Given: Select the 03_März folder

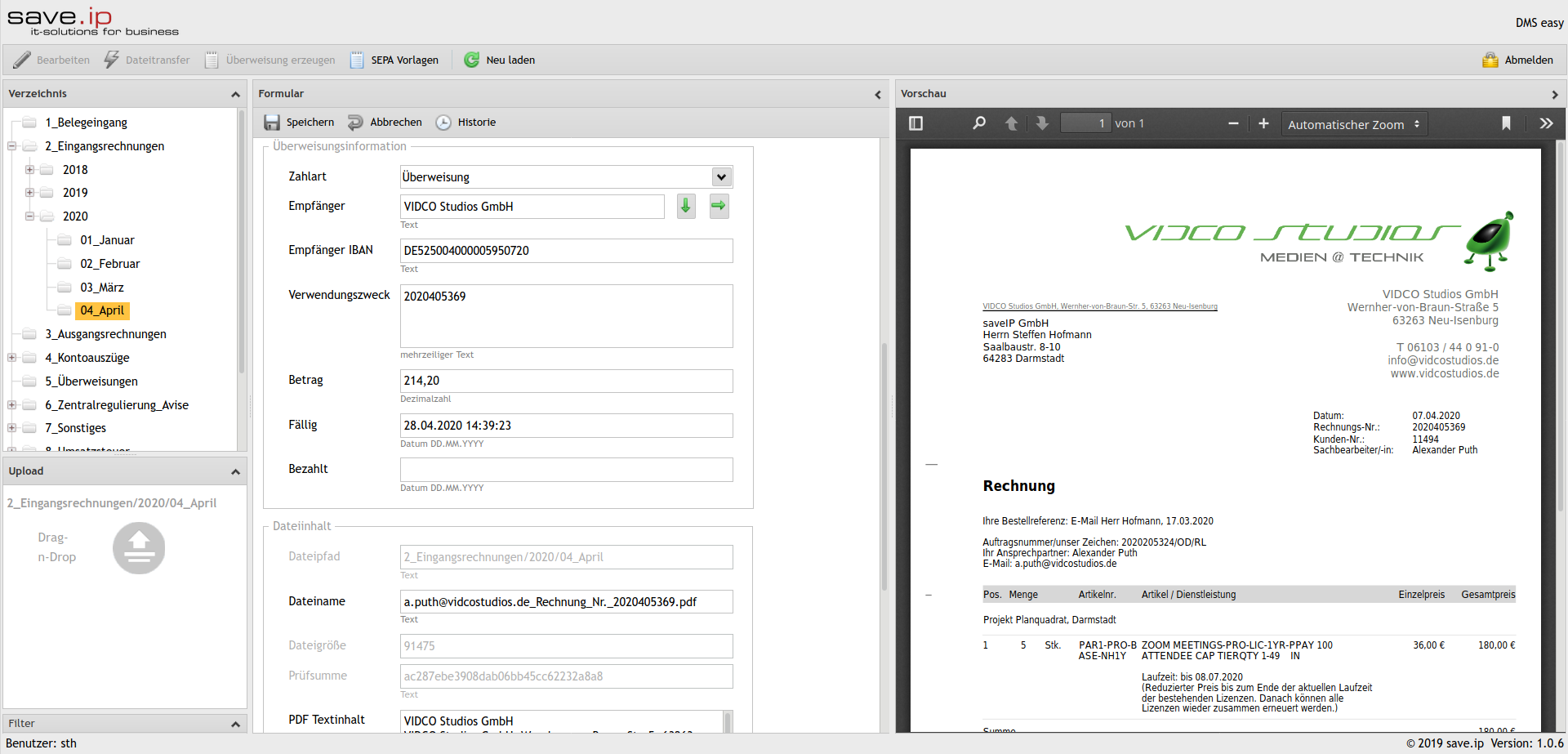Looking at the screenshot, I should point(102,288).
